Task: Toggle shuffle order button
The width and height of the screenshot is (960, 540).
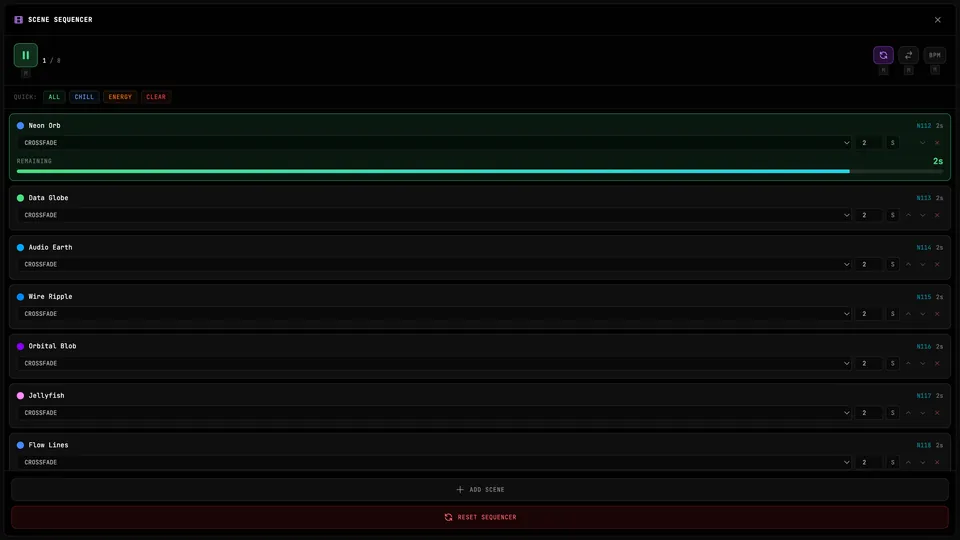Action: [909, 55]
